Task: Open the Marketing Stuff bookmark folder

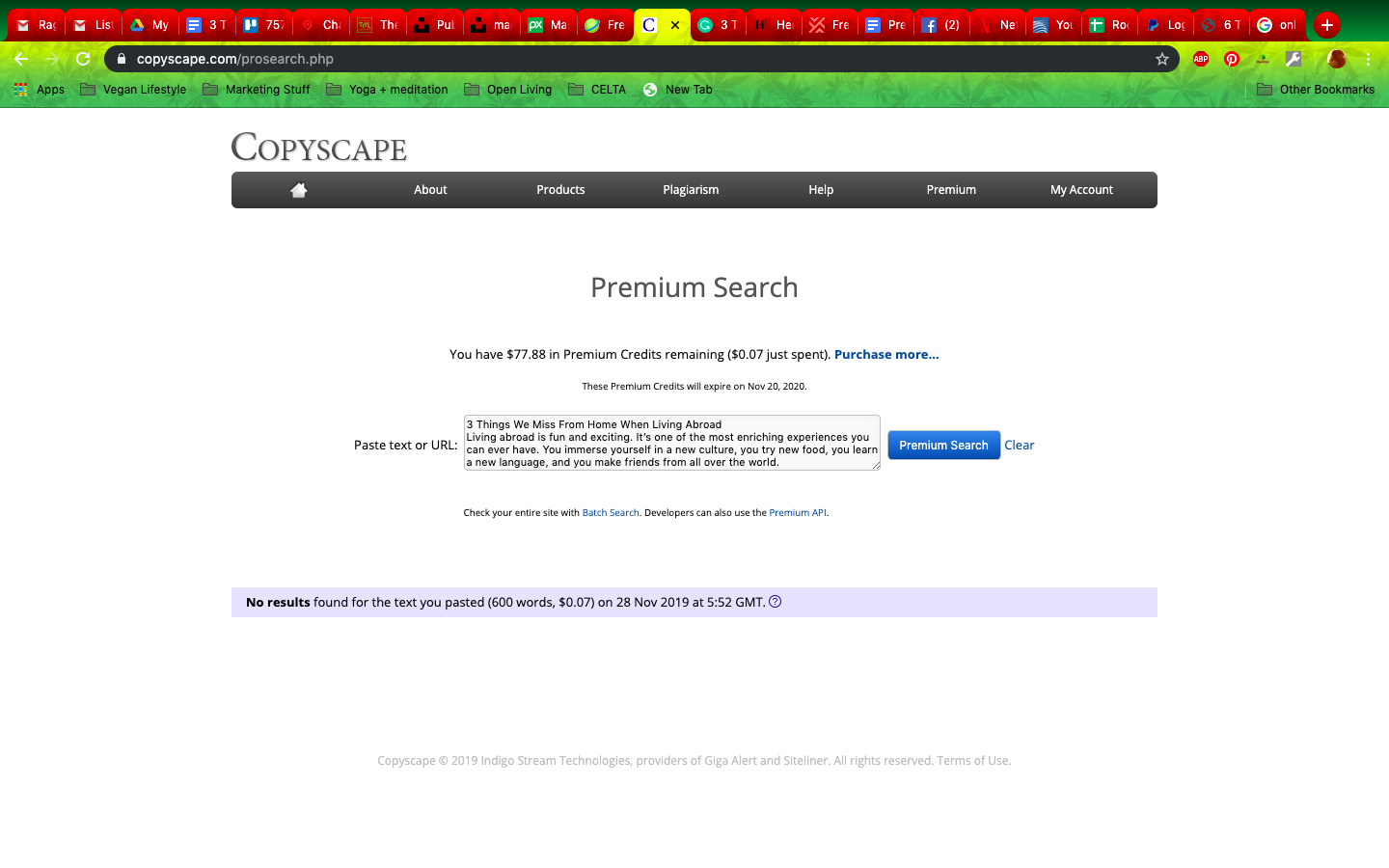Action: point(257,90)
